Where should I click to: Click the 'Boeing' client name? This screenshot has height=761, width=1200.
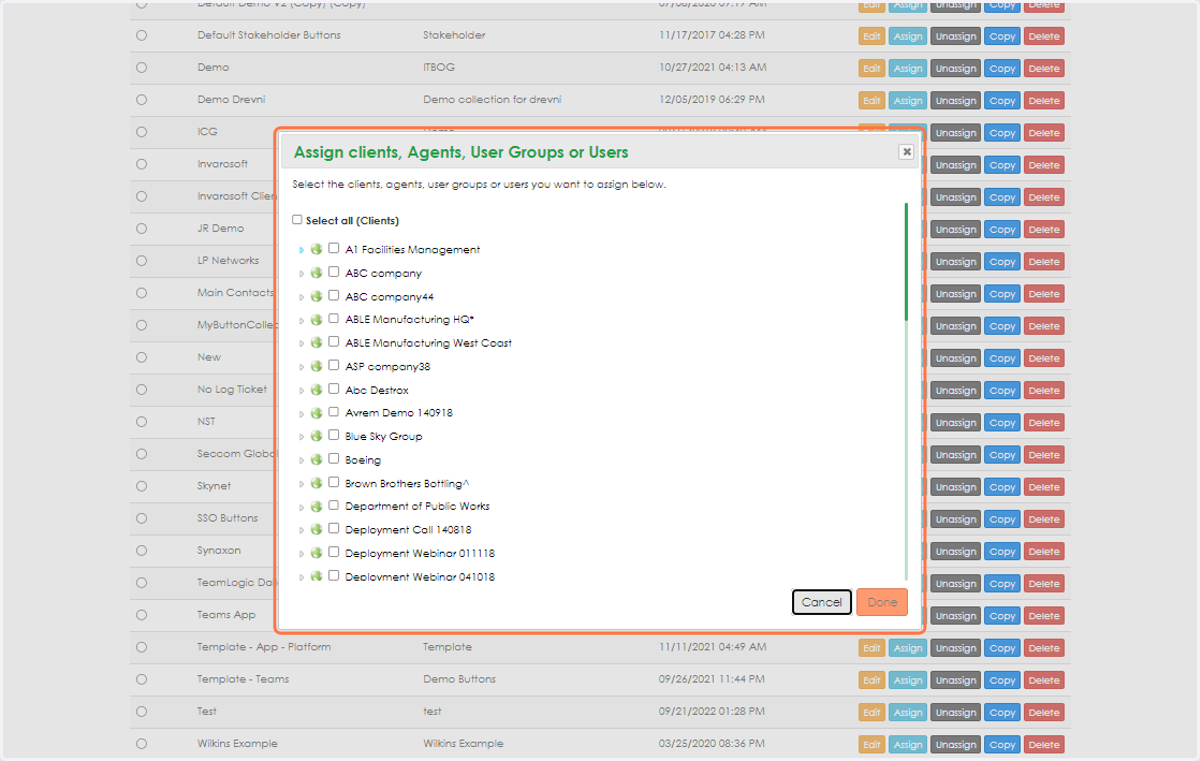363,460
